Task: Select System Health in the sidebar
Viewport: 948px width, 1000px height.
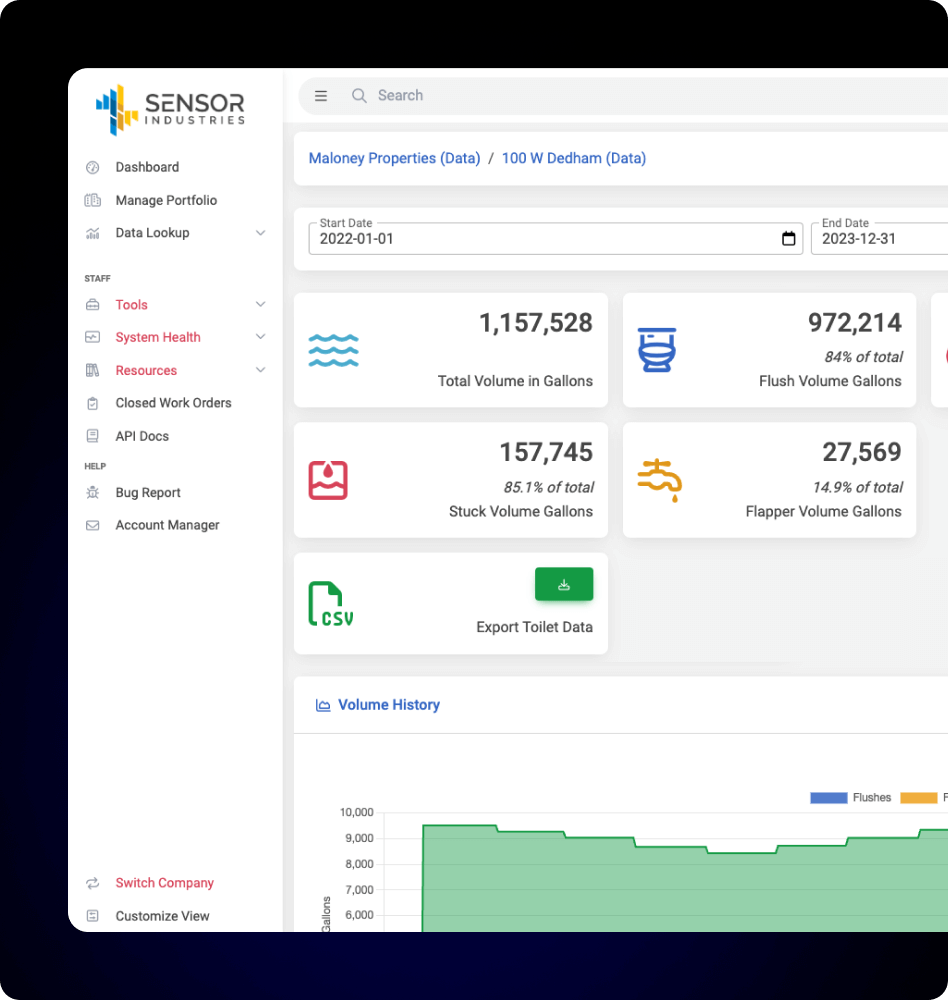Action: [x=157, y=337]
